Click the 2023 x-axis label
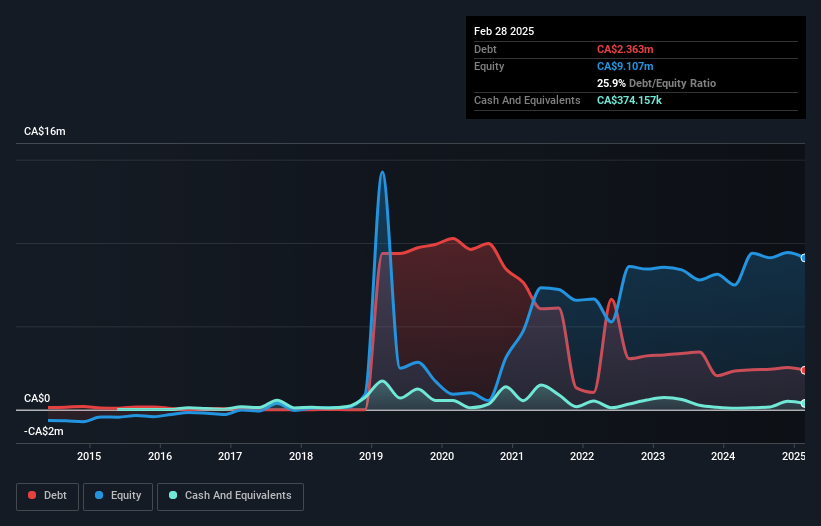This screenshot has width=821, height=526. coord(652,456)
